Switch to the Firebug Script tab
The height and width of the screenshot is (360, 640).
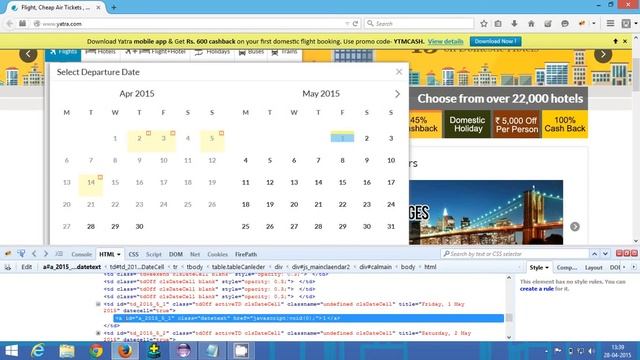pos(154,254)
